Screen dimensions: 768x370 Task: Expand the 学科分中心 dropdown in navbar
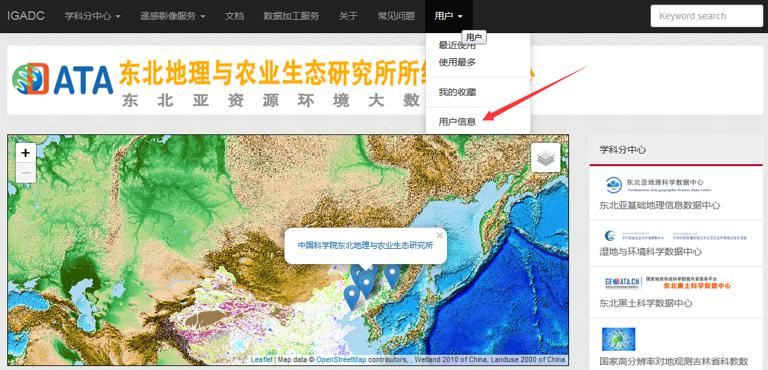point(93,16)
